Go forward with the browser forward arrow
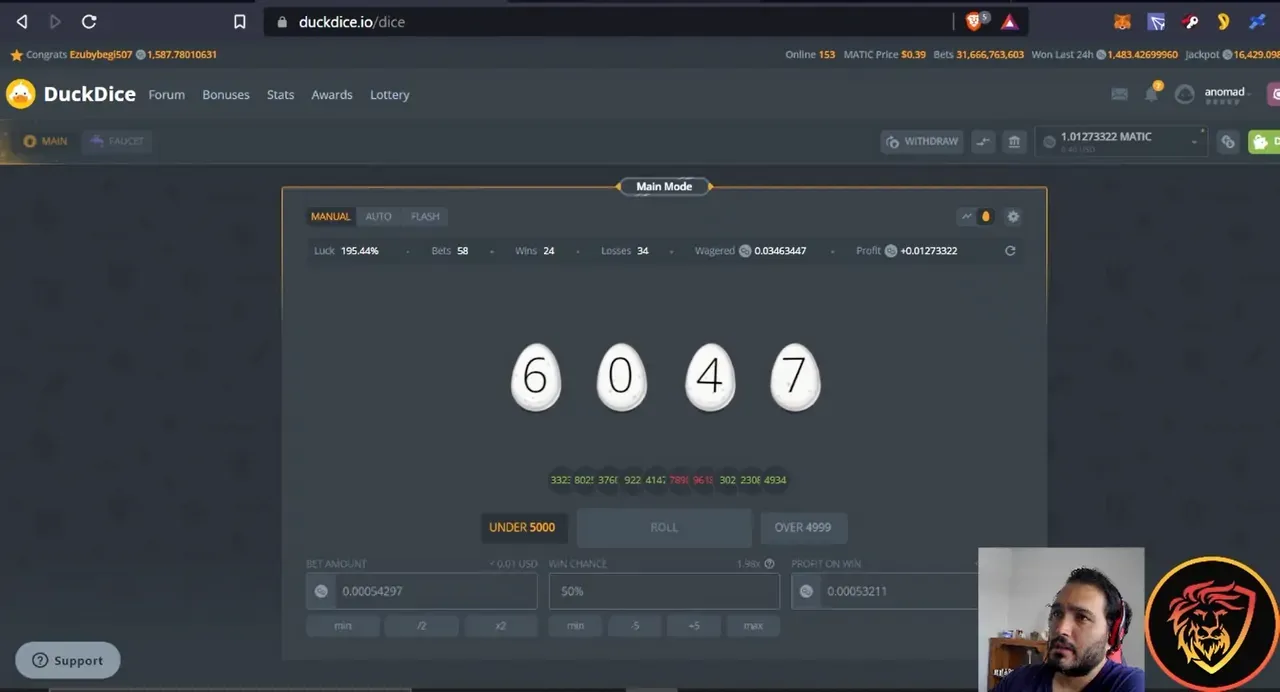Screen dimensions: 1280x692 click(55, 21)
